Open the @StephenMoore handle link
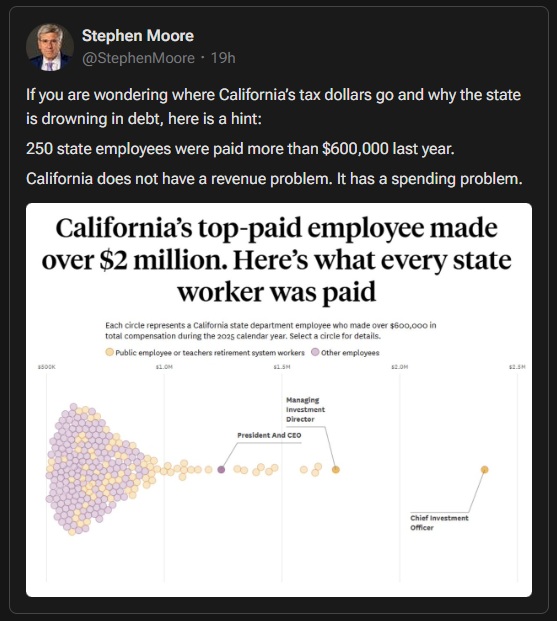557x621 pixels. coord(138,58)
